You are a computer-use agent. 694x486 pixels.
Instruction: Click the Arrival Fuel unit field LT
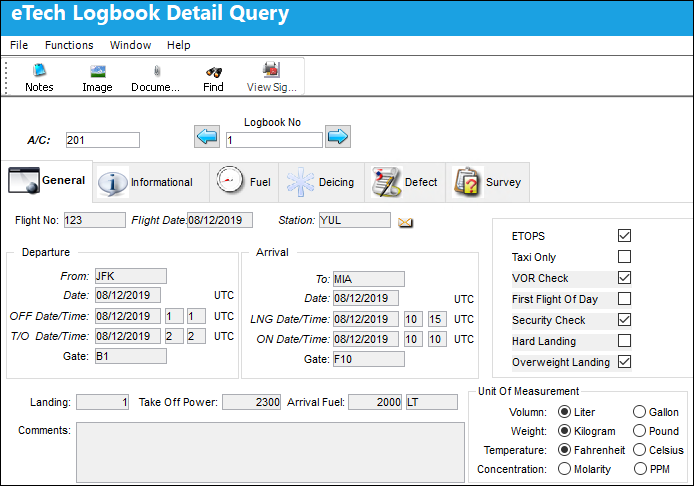[432, 402]
